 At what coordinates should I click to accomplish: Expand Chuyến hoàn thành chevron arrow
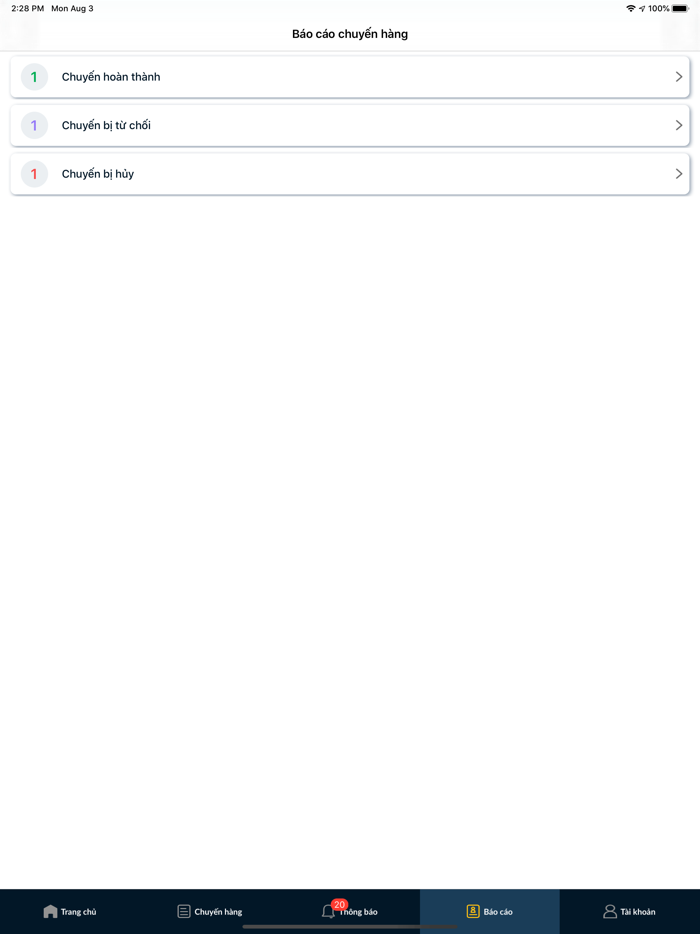[x=679, y=77]
